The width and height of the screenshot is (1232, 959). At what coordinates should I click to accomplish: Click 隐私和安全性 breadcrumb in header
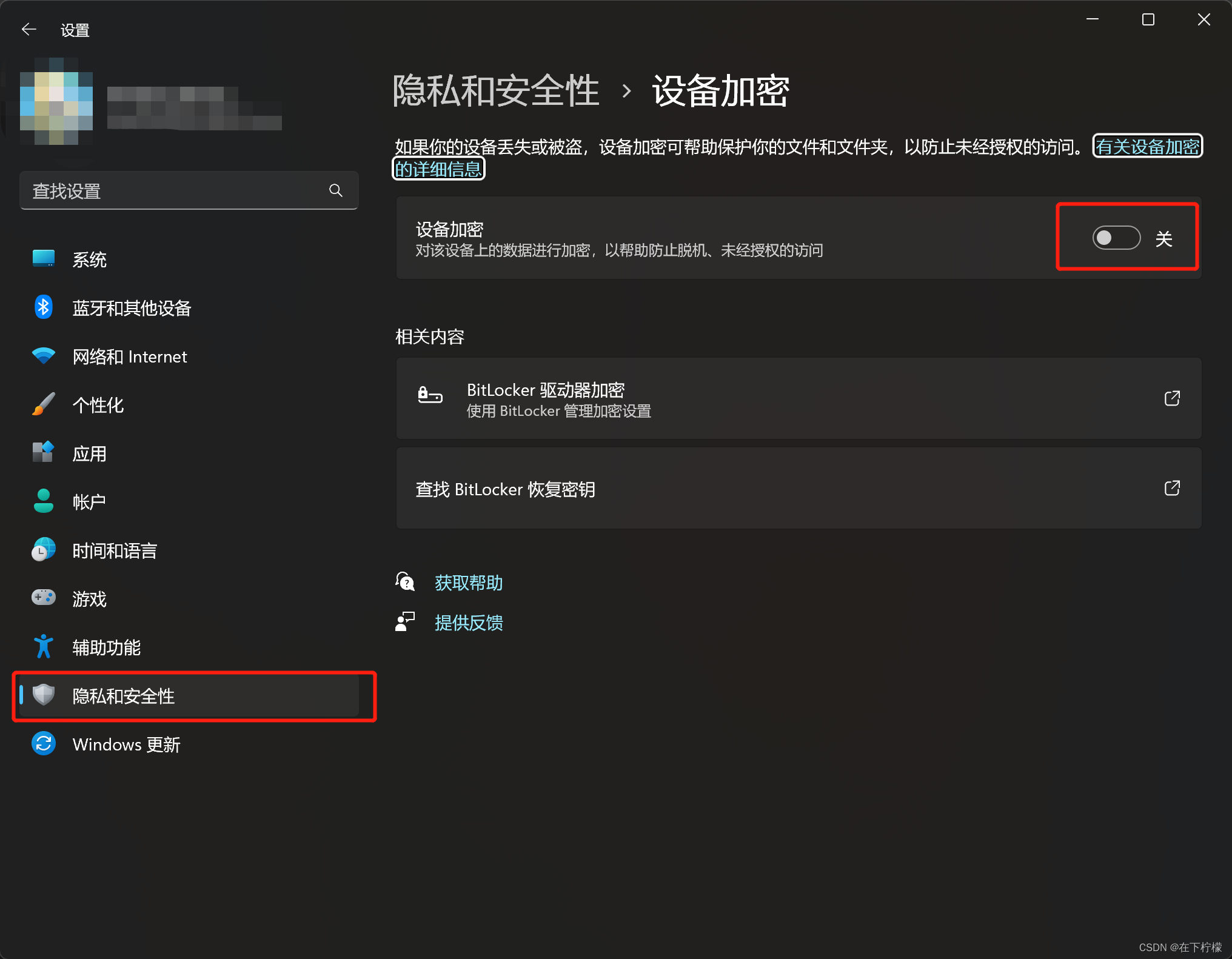click(495, 91)
